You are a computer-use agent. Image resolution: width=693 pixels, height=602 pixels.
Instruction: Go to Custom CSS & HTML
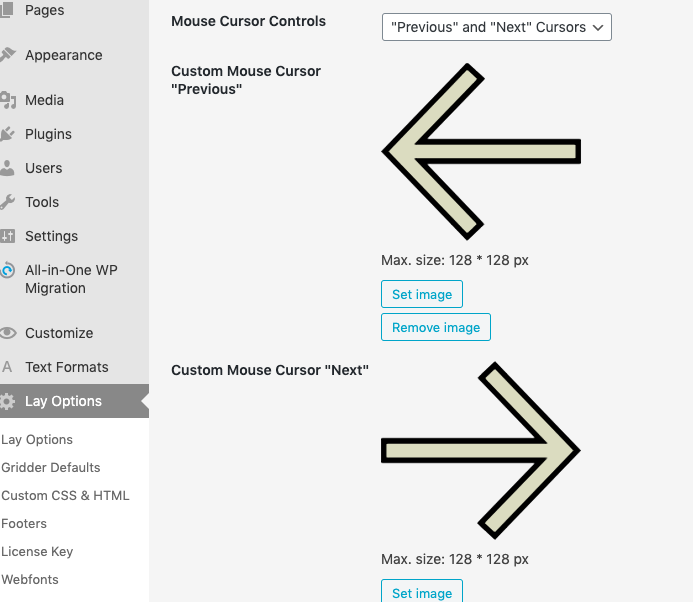[65, 495]
